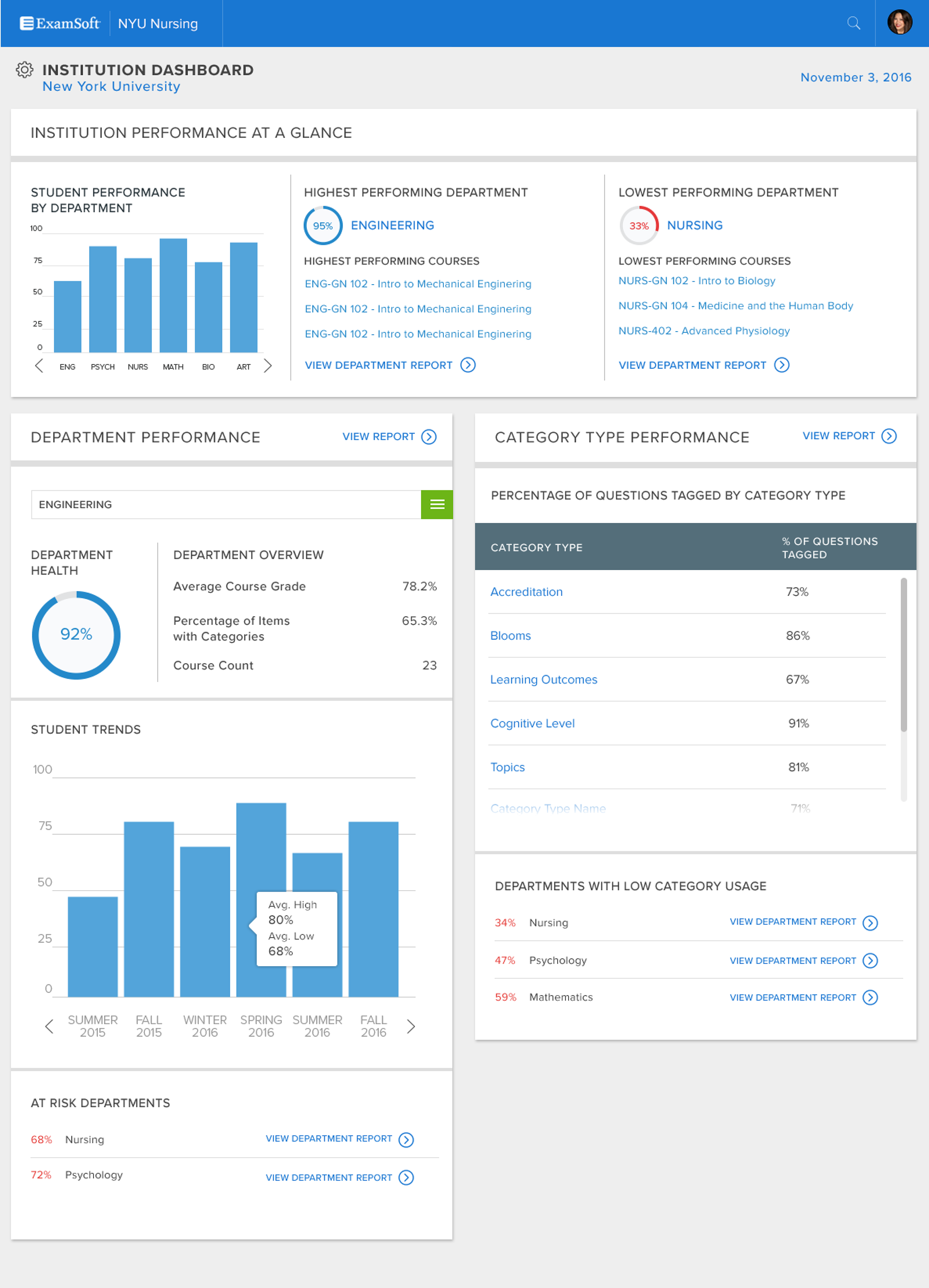The image size is (929, 1288).
Task: Click arrow icon for at-risk Nursing 68%
Action: point(406,1140)
